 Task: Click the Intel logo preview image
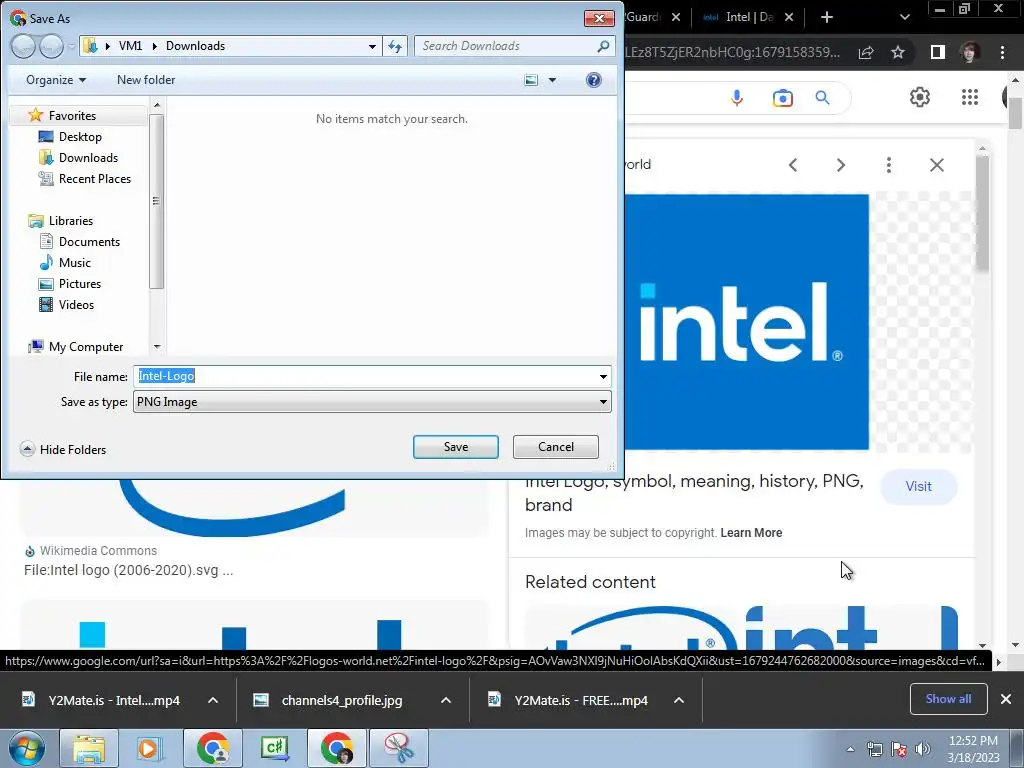[x=746, y=322]
